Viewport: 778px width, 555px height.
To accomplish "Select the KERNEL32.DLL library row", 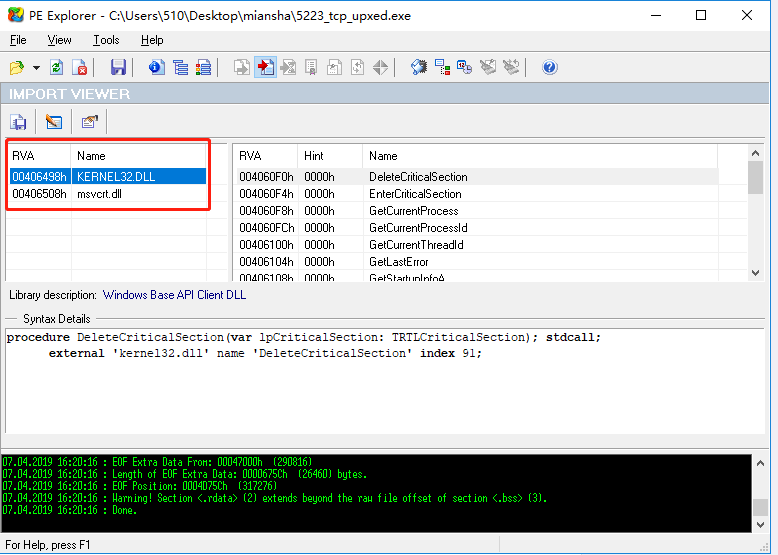I will point(108,177).
